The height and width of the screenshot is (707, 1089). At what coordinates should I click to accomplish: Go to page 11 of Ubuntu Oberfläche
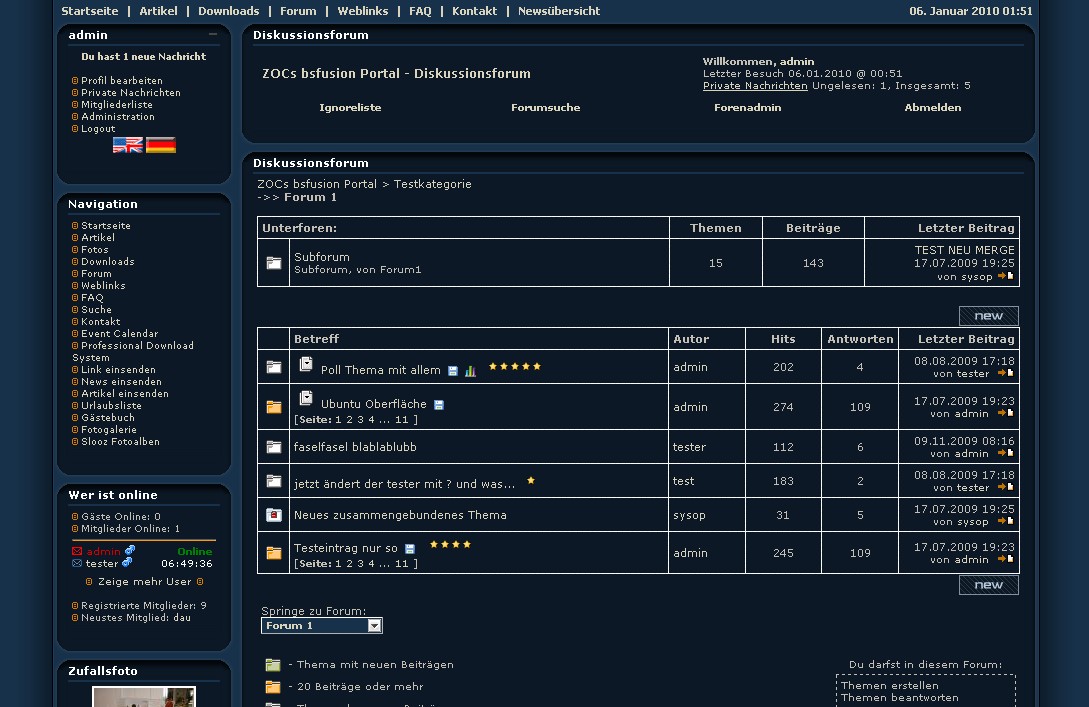coord(401,420)
